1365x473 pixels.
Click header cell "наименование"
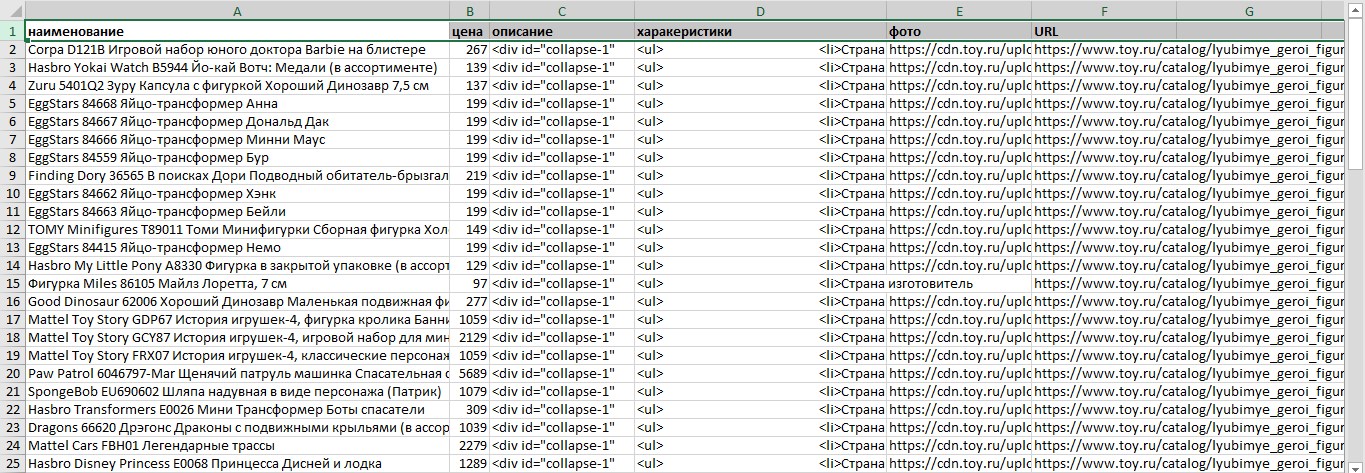[237, 31]
